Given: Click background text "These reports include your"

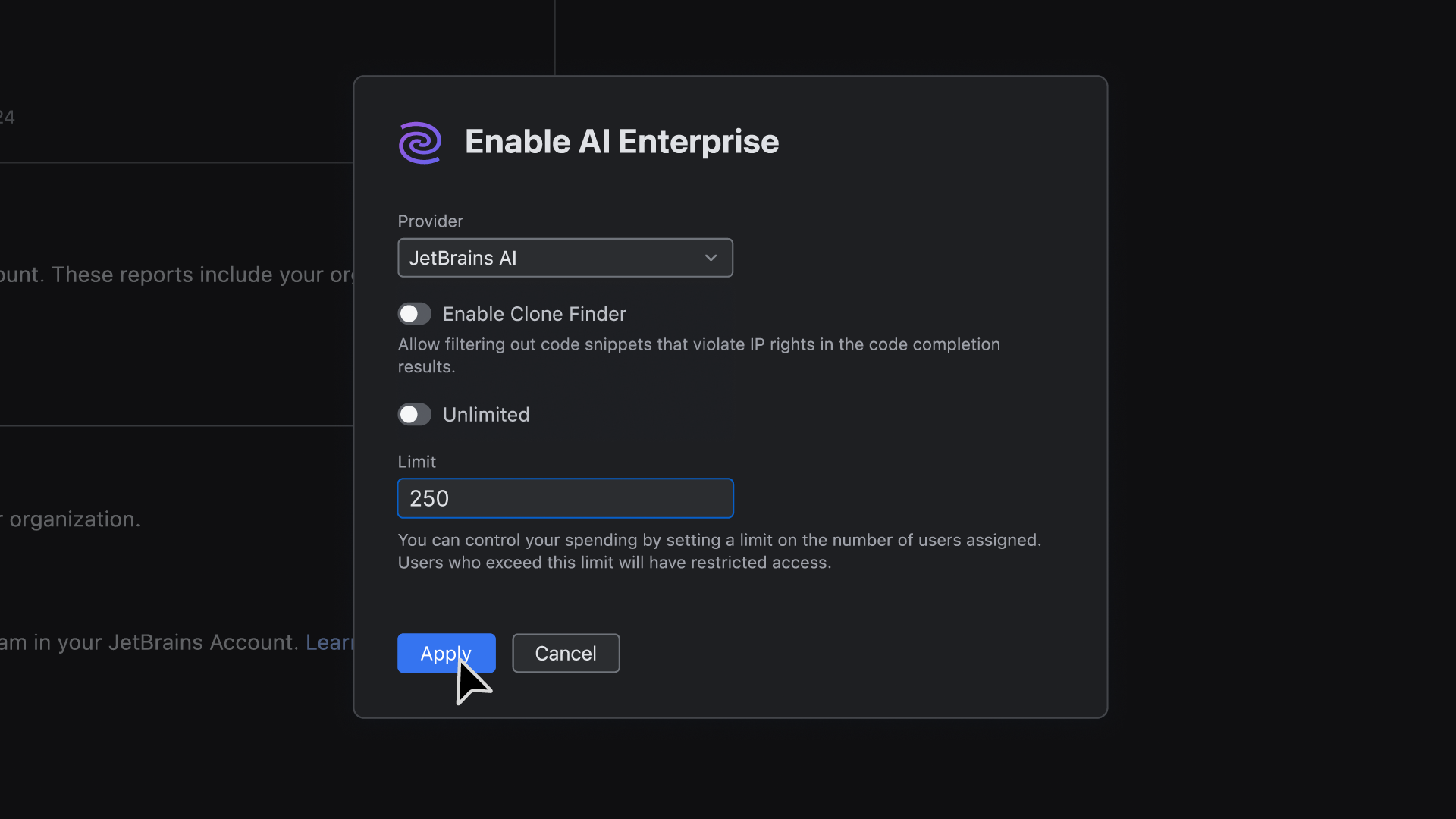Looking at the screenshot, I should (x=190, y=275).
